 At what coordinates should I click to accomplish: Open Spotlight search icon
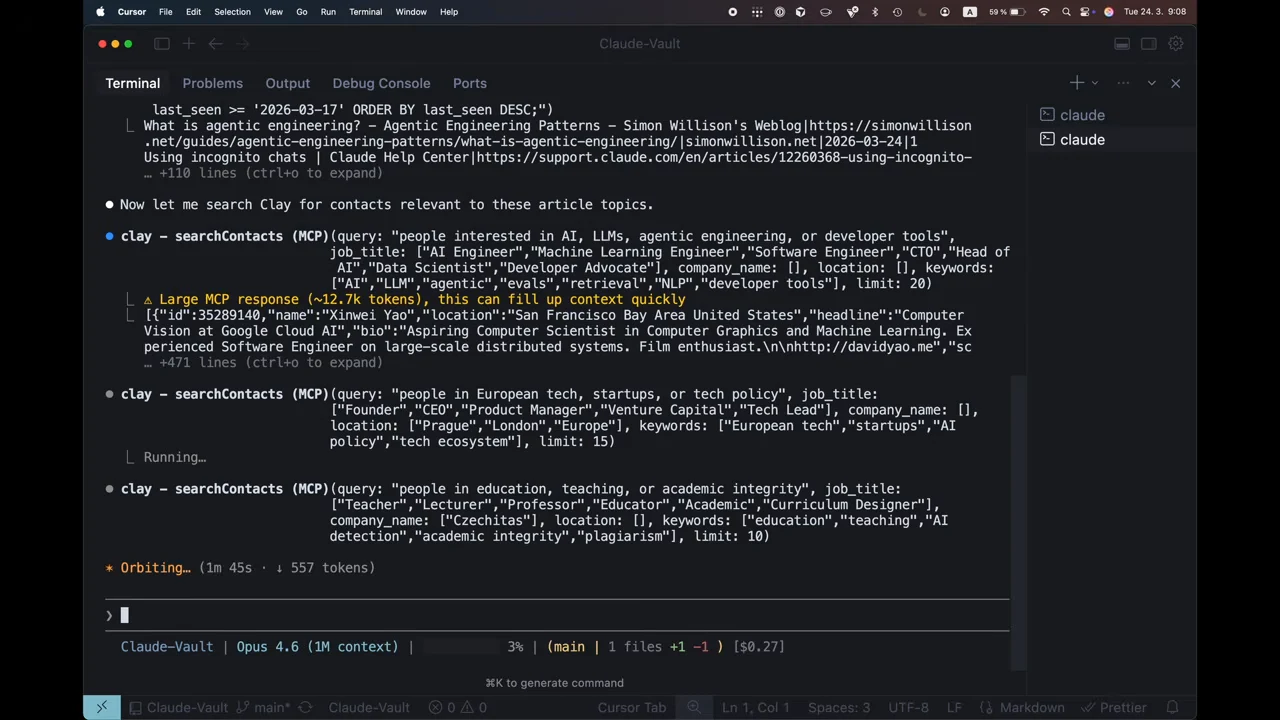1066,12
